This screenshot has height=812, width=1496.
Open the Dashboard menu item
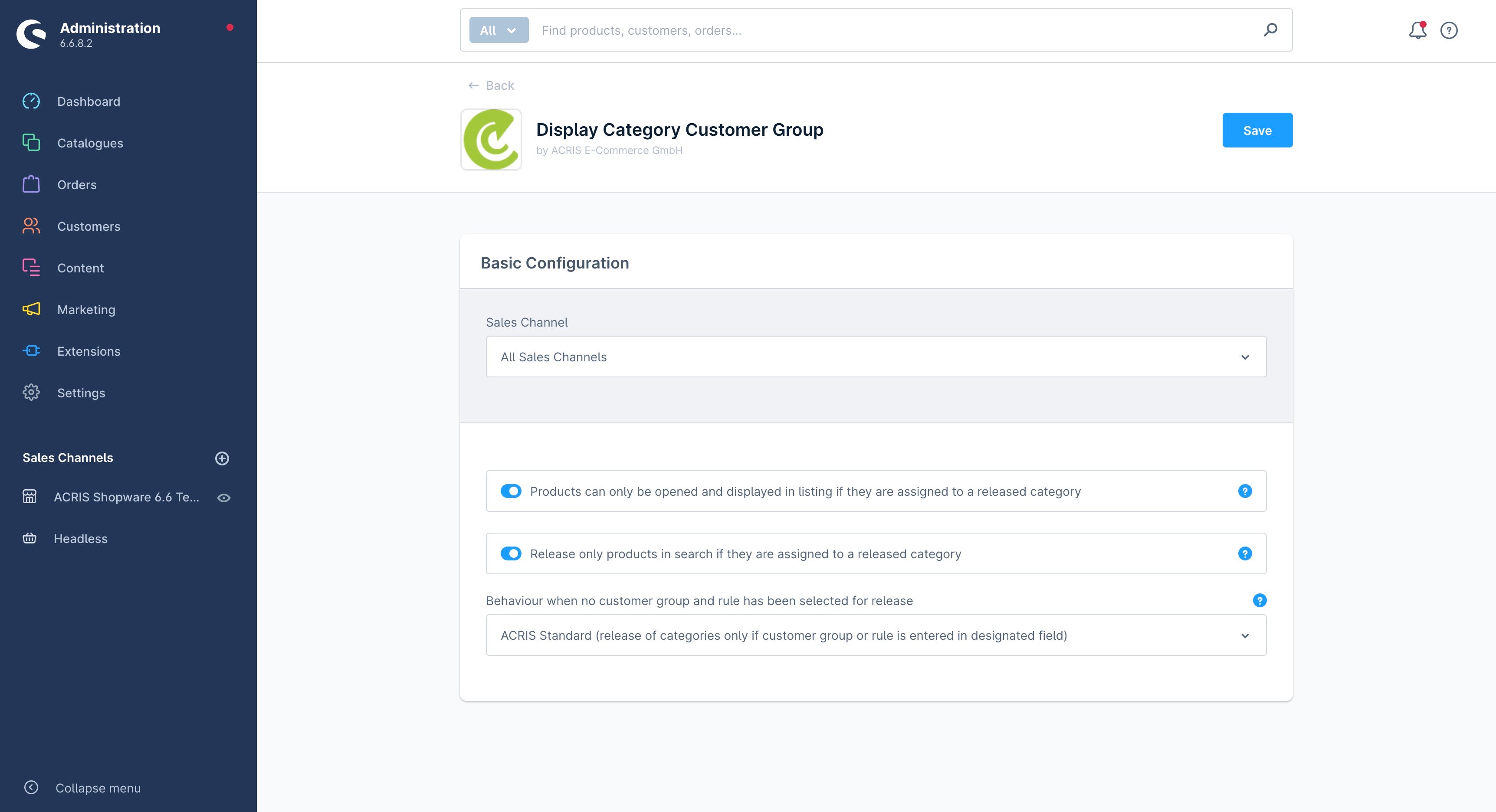88,101
